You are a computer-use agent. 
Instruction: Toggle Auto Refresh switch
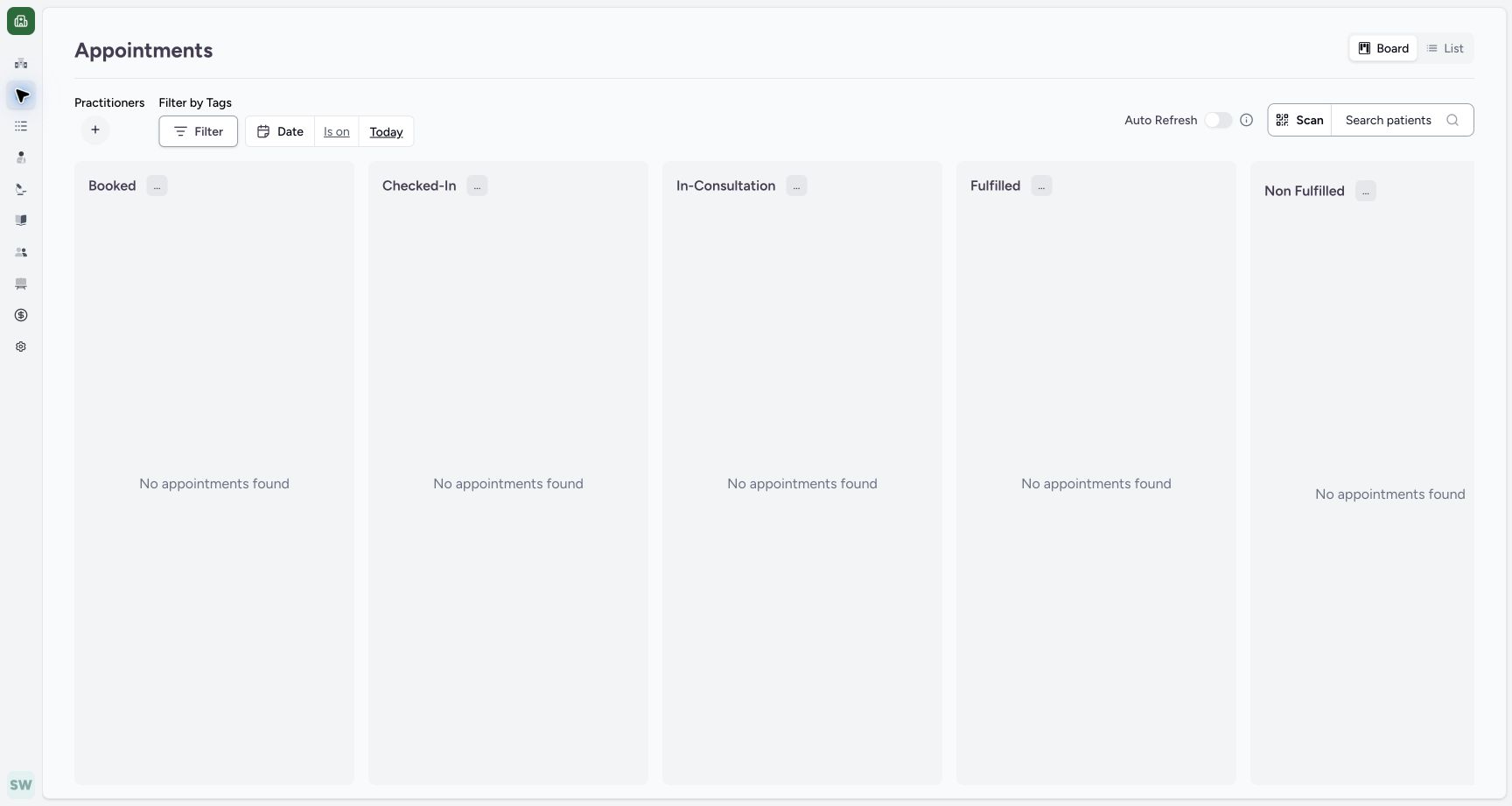(1218, 120)
